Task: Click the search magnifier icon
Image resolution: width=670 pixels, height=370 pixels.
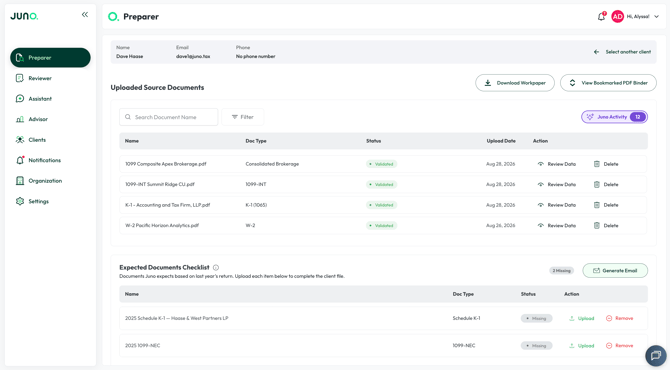Action: [x=128, y=117]
